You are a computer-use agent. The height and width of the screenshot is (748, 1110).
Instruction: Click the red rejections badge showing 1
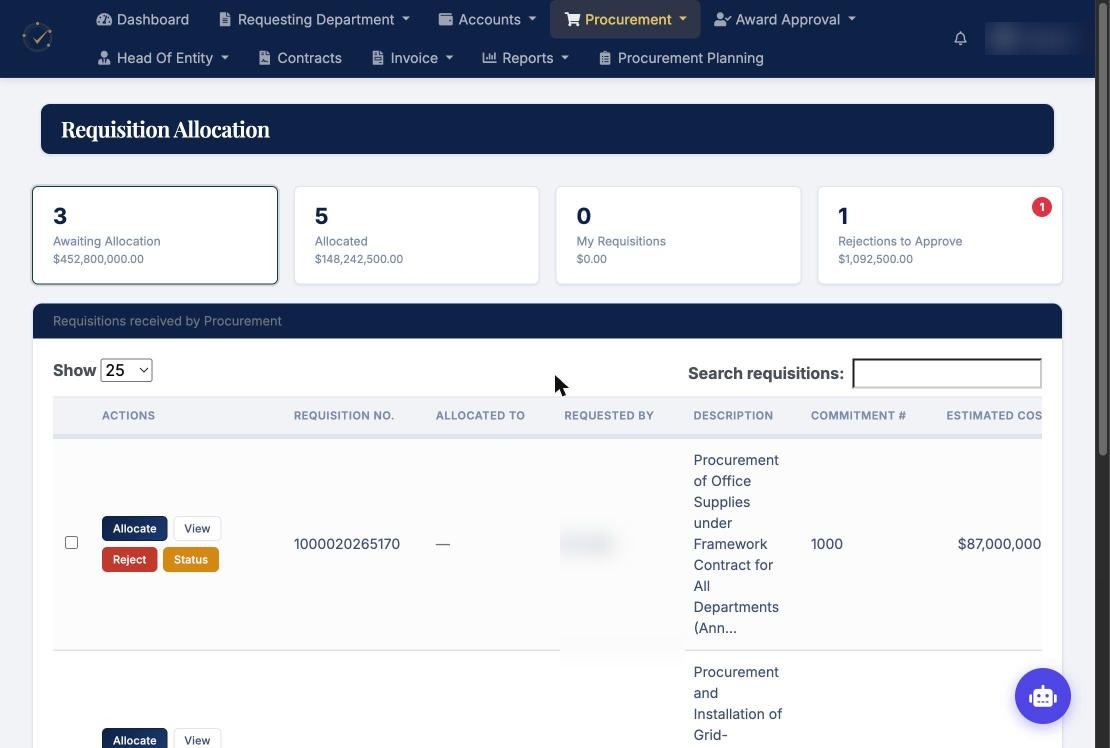pos(1041,207)
